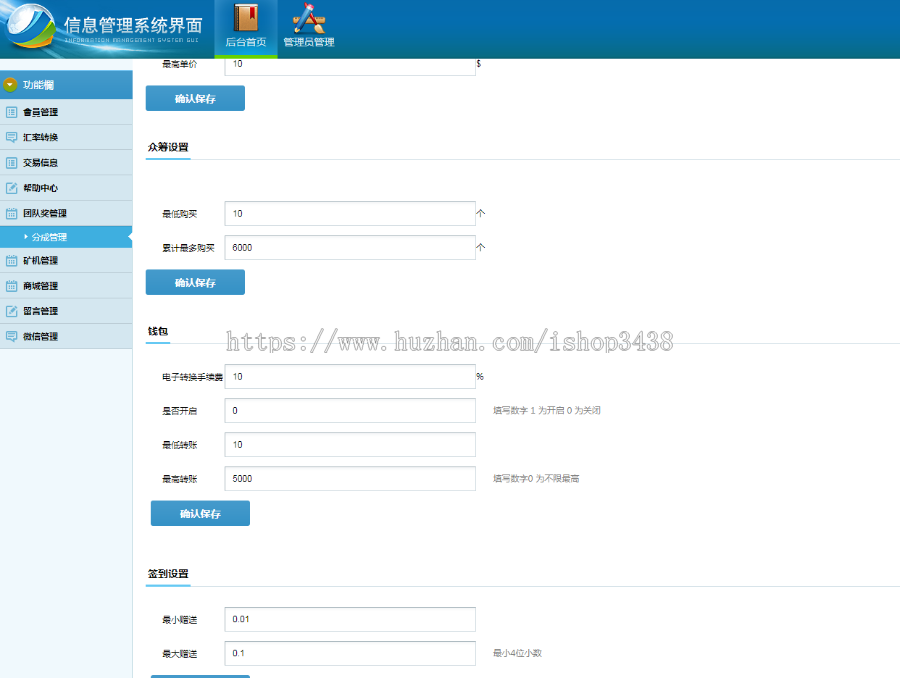Click the 最高转账 input field
The width and height of the screenshot is (900, 678).
350,479
